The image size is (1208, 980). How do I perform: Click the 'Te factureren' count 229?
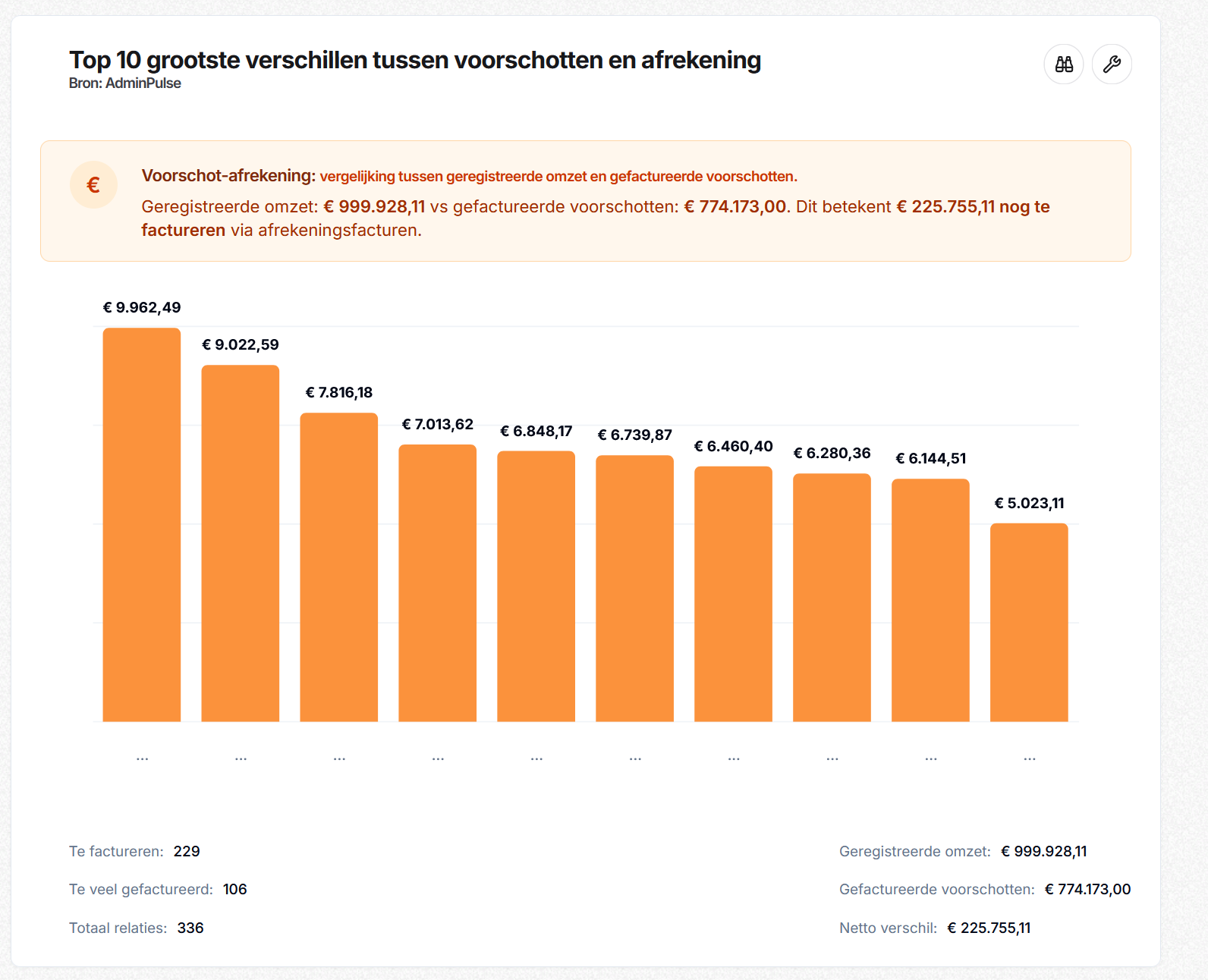coord(187,851)
